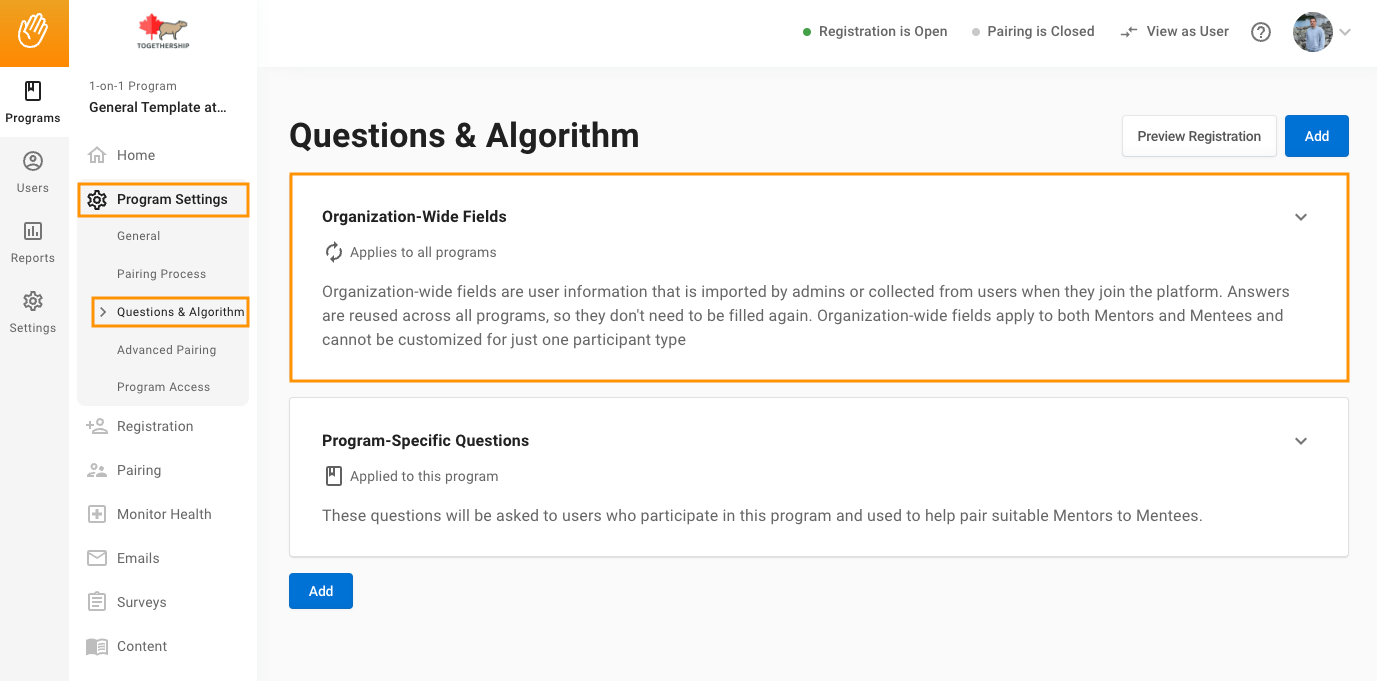Go to the Users sidebar icon

[x=33, y=172]
